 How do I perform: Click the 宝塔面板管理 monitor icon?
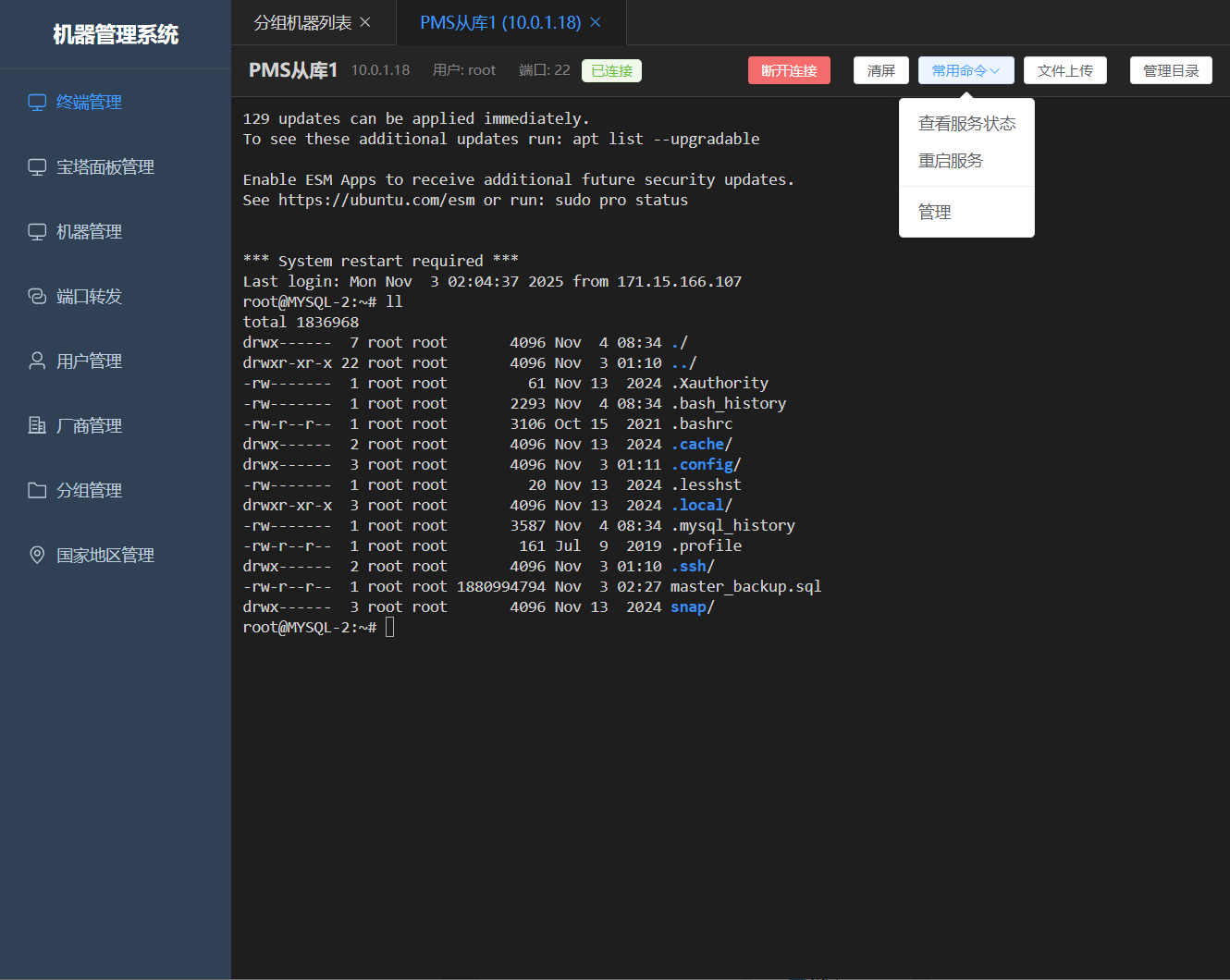coord(37,167)
